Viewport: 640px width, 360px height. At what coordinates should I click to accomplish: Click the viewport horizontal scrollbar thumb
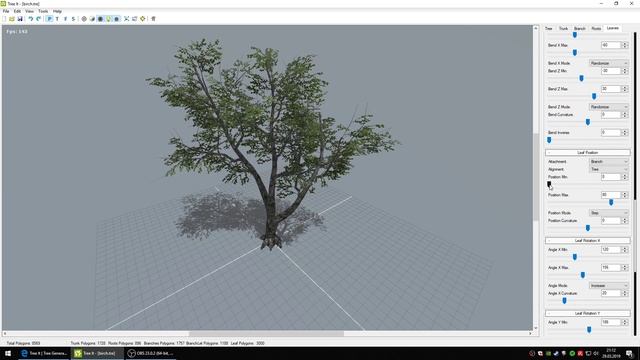click(x=266, y=334)
